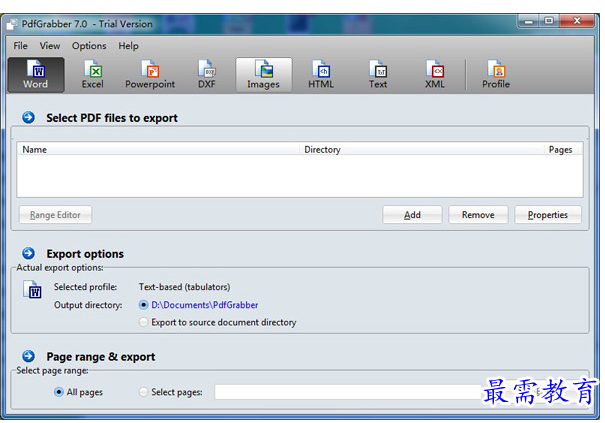
Task: Enable Export to source document directory
Action: (144, 322)
